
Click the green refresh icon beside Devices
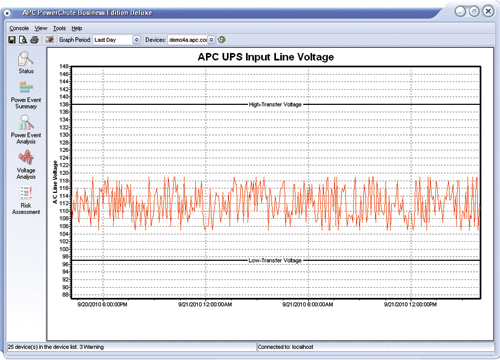pos(222,40)
